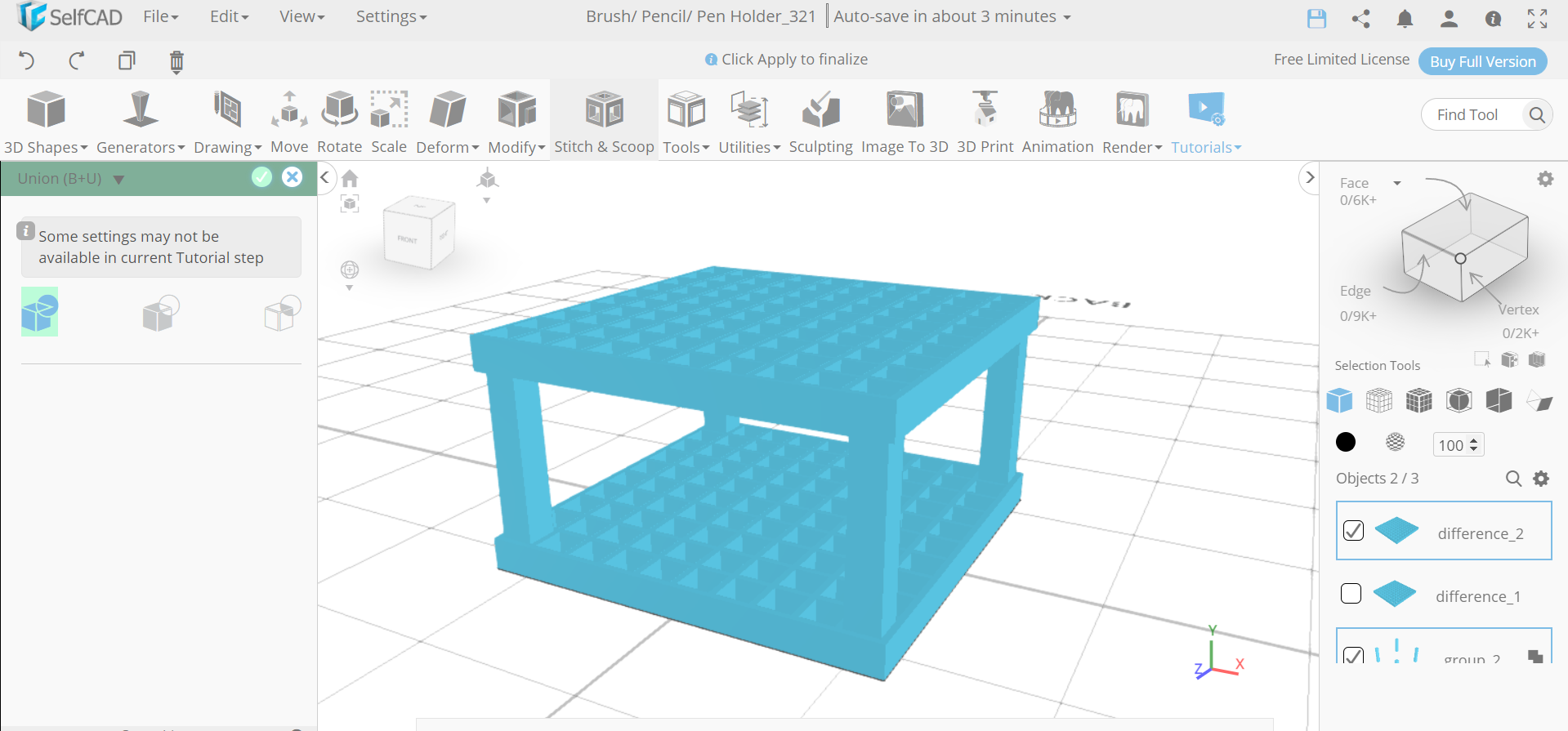The image size is (1568, 731).
Task: Toggle the difference_1 checkbox
Action: pos(1351,593)
